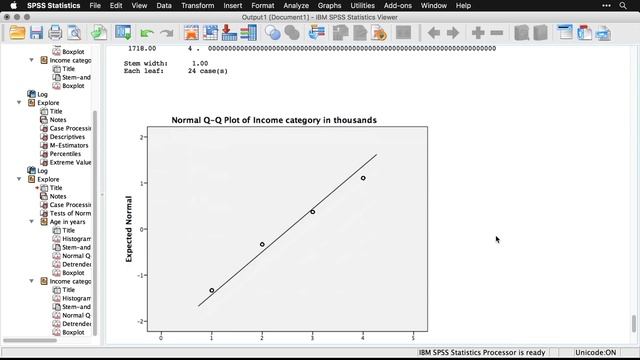This screenshot has height=360, width=640.
Task: Open the Help menu
Action: 463,5
